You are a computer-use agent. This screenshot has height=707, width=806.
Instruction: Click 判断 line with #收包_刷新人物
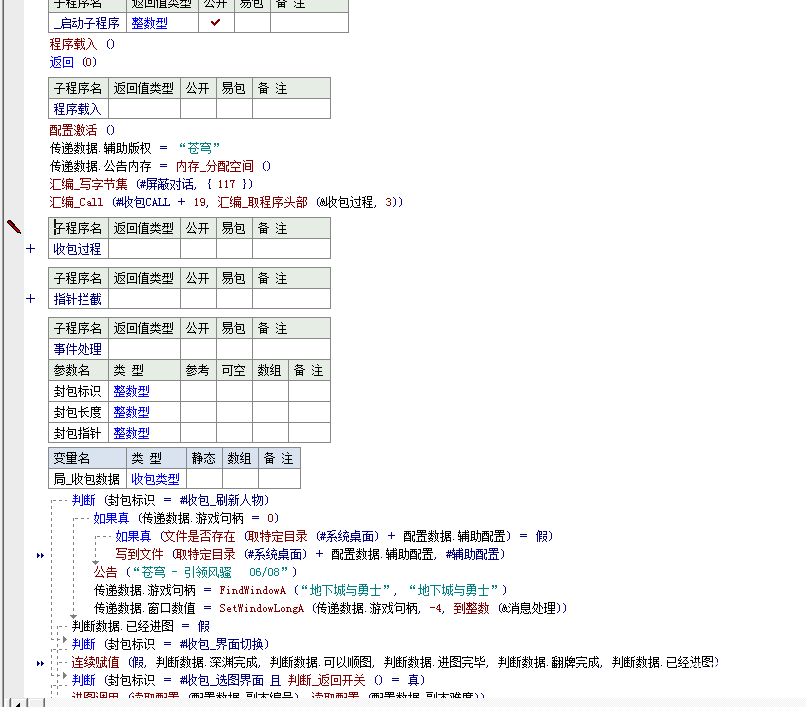171,500
